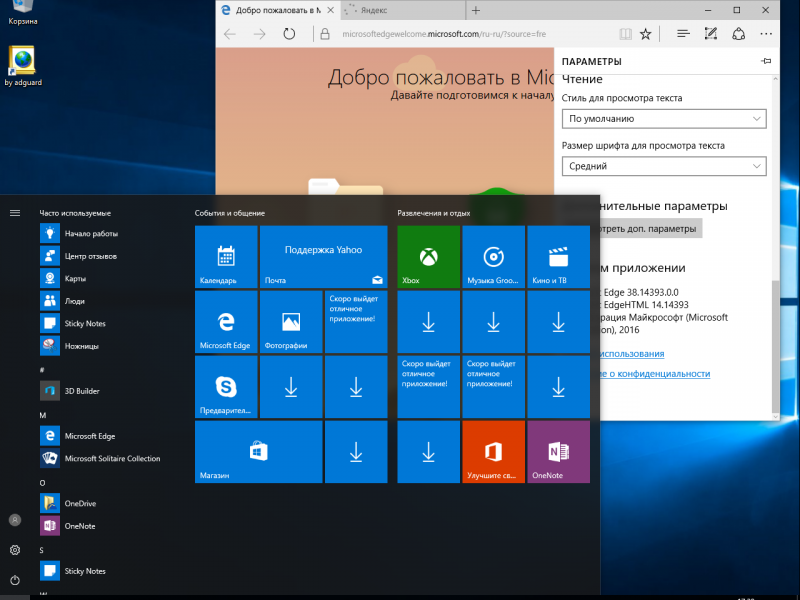Viewport: 800px width, 600px height.
Task: Open Settings gear in Start menu
Action: tap(15, 550)
